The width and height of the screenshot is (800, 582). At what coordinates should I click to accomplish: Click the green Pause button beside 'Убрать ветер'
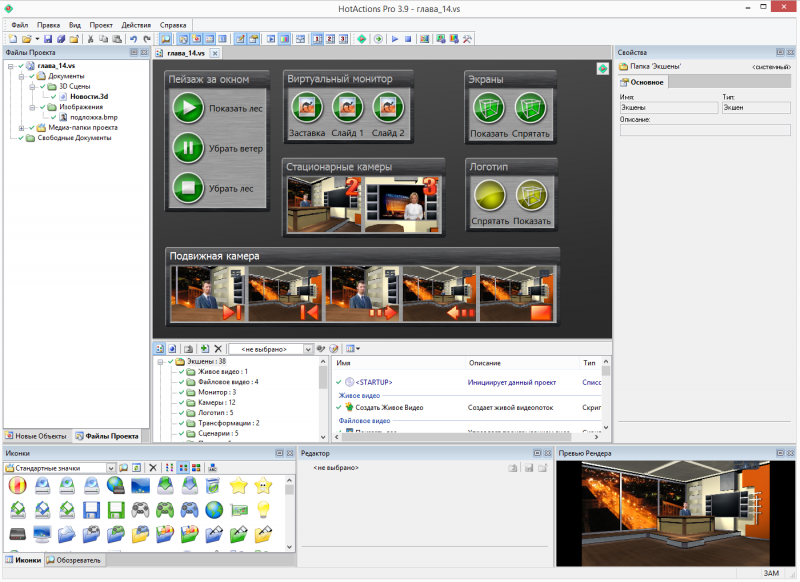188,148
